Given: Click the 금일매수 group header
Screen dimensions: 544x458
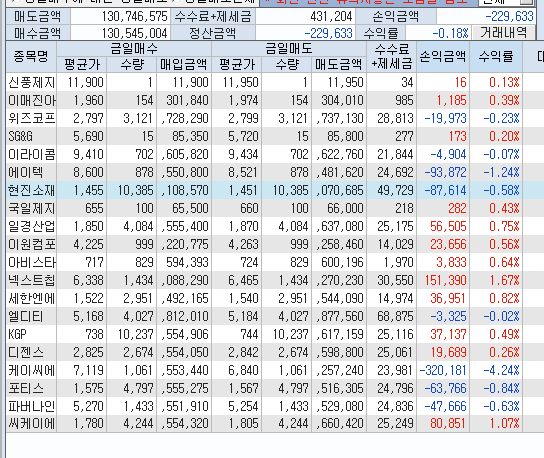Looking at the screenshot, I should click(134, 48).
